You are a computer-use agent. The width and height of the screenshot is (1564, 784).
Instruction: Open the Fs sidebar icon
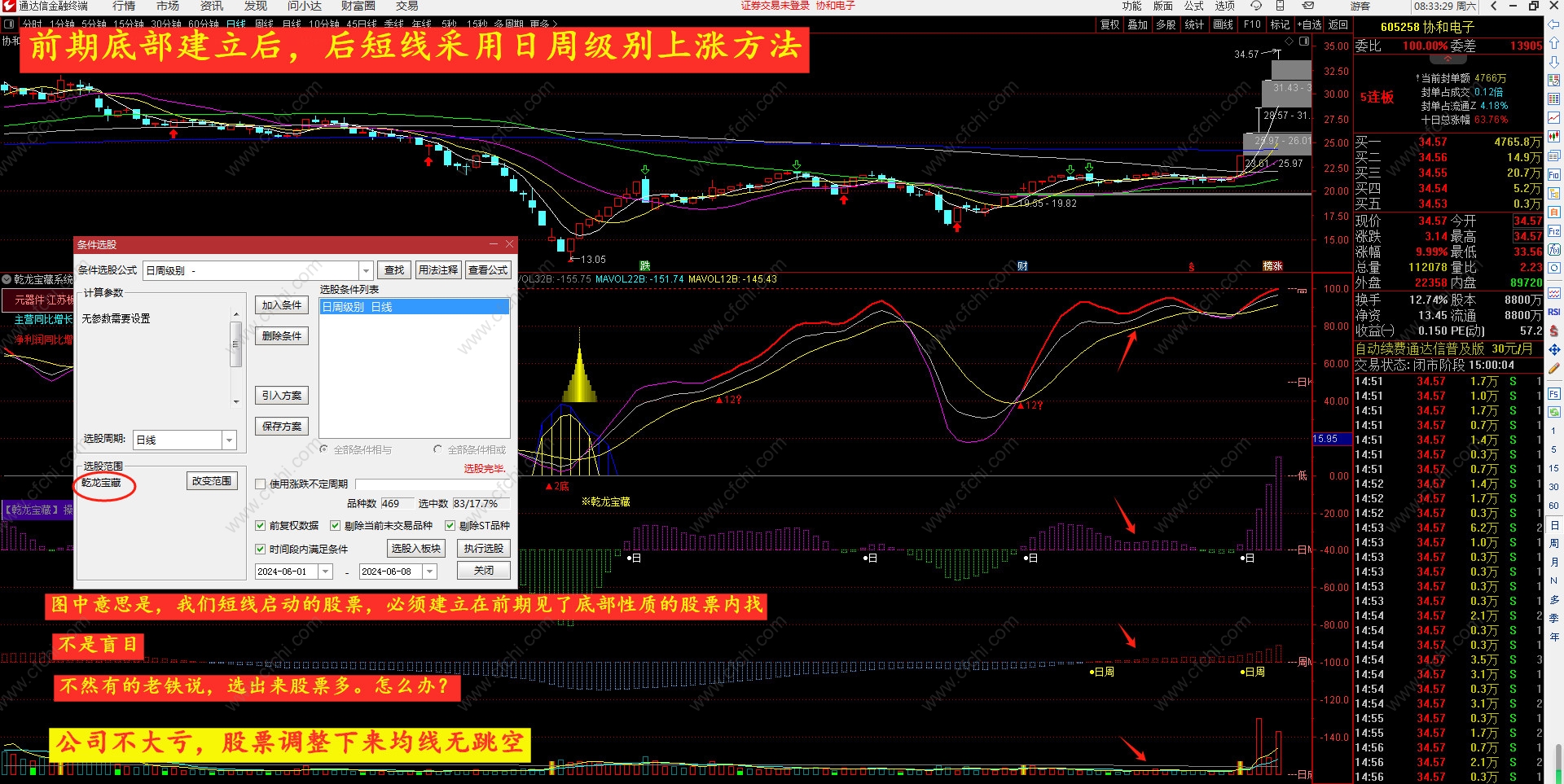click(1553, 393)
